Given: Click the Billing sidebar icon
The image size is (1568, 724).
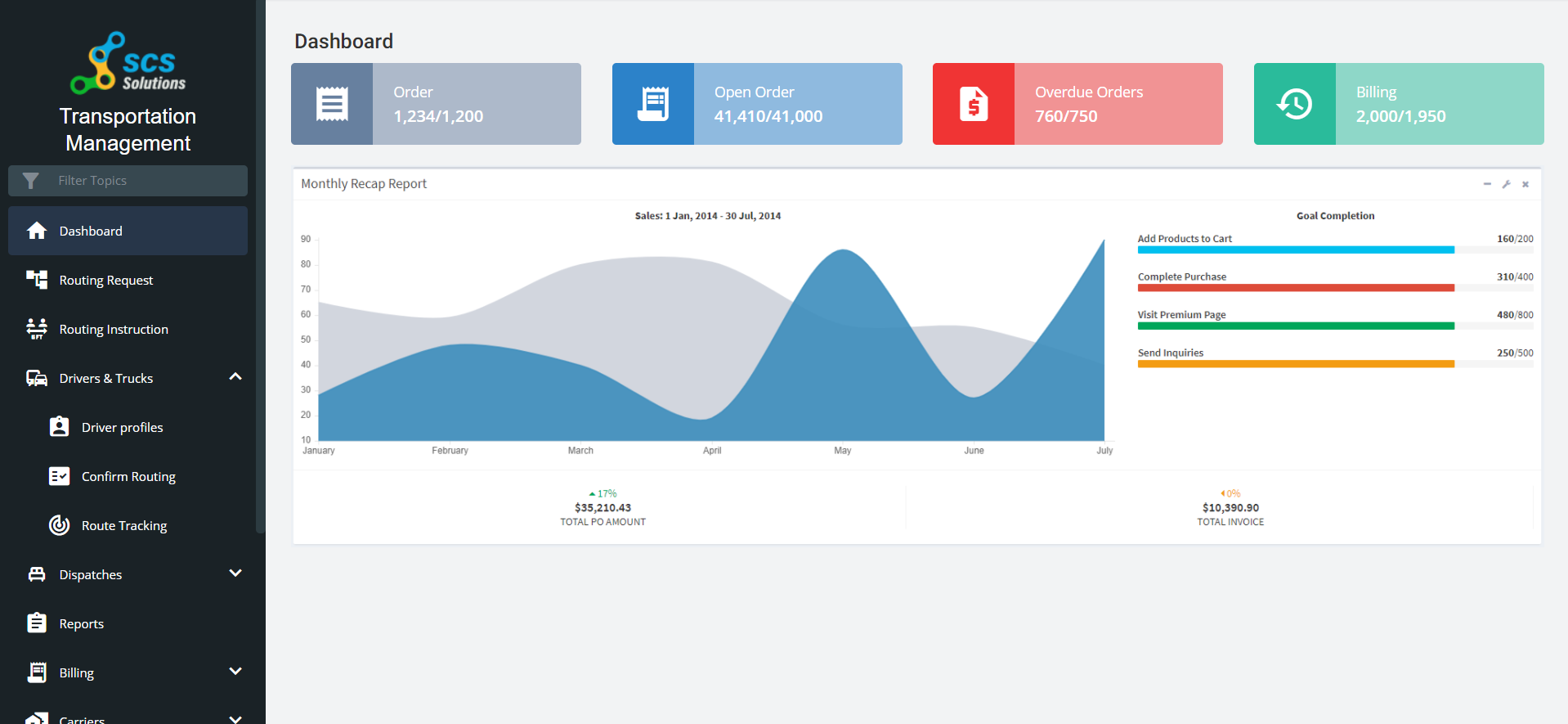Looking at the screenshot, I should 37,672.
